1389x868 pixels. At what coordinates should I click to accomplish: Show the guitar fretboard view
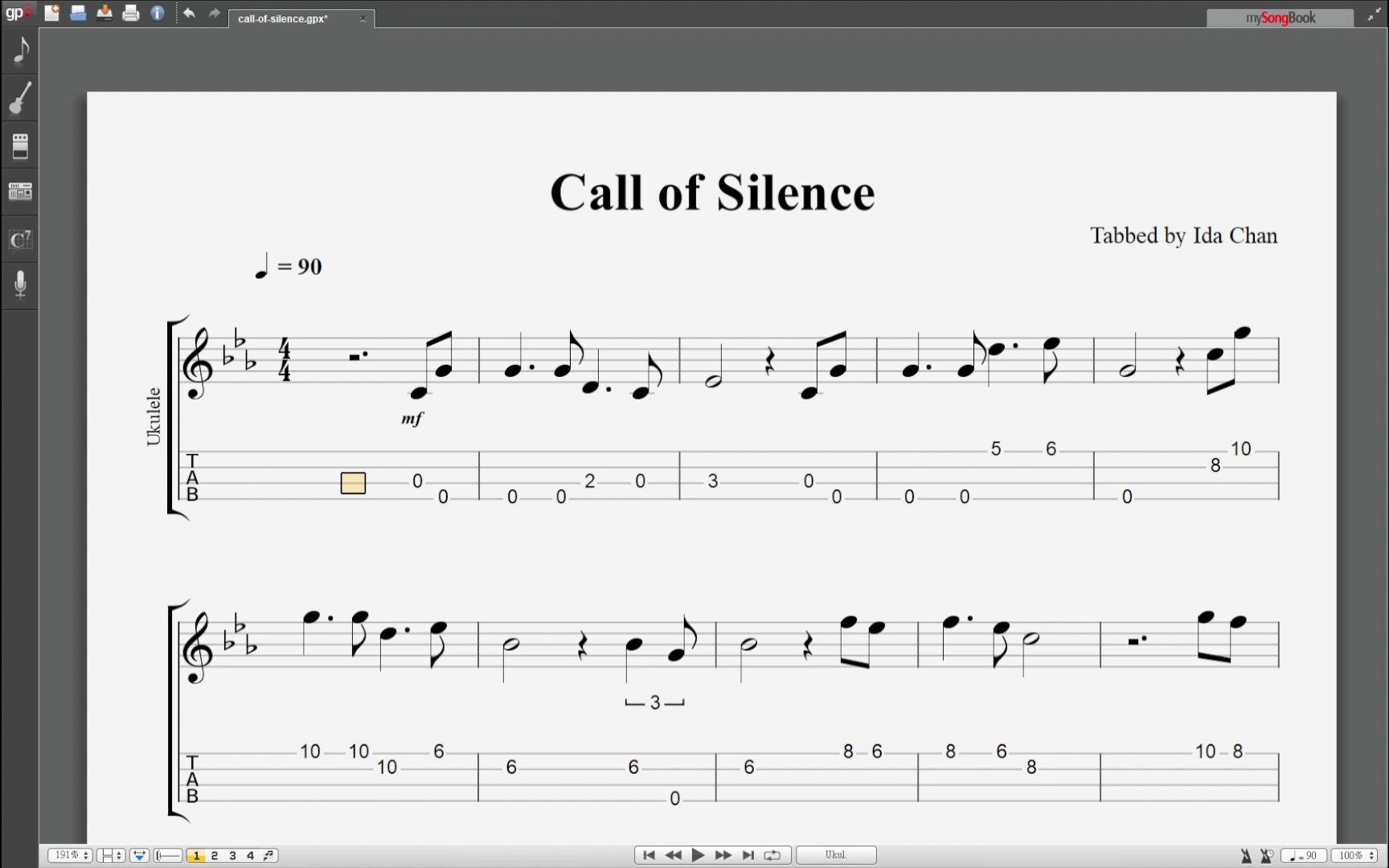(20, 98)
